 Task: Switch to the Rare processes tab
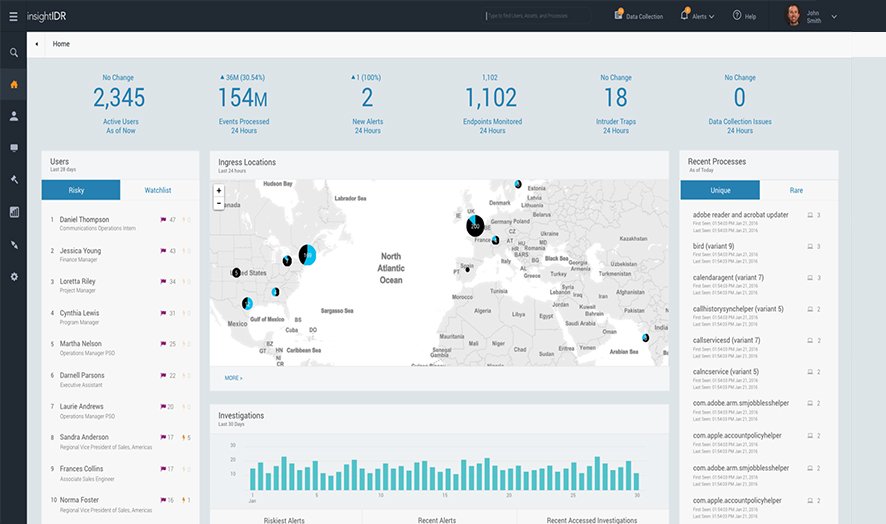click(797, 190)
